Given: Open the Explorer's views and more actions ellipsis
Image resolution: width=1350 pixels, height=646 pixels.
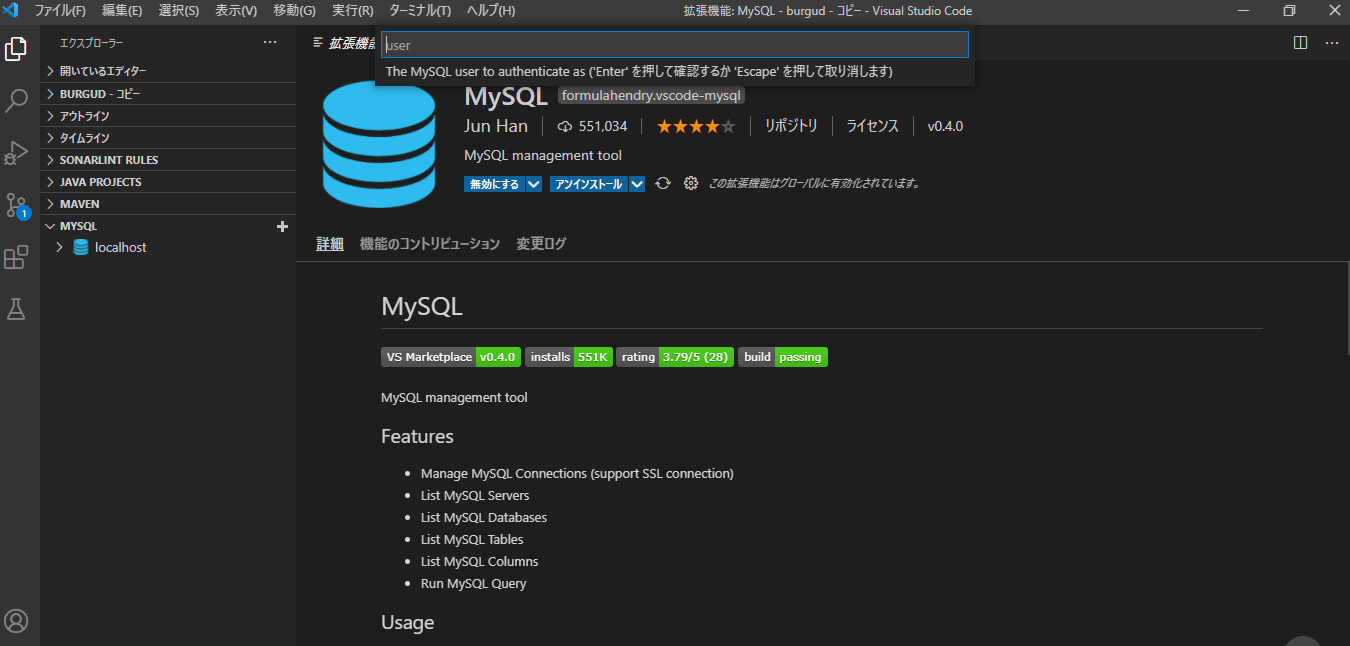Looking at the screenshot, I should (x=269, y=42).
